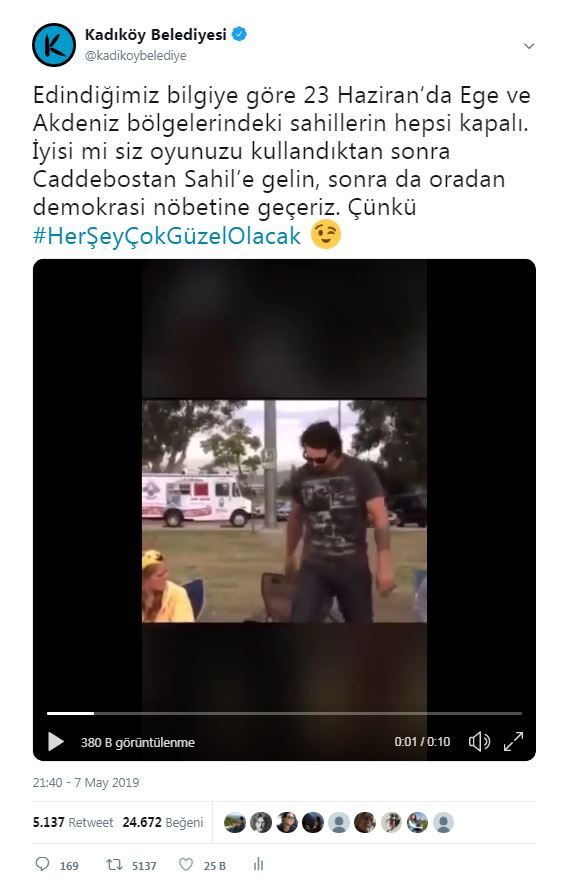Viewport: 566px width, 891px height.
Task: Show the 24.672 Beğeni list
Action: tap(163, 822)
